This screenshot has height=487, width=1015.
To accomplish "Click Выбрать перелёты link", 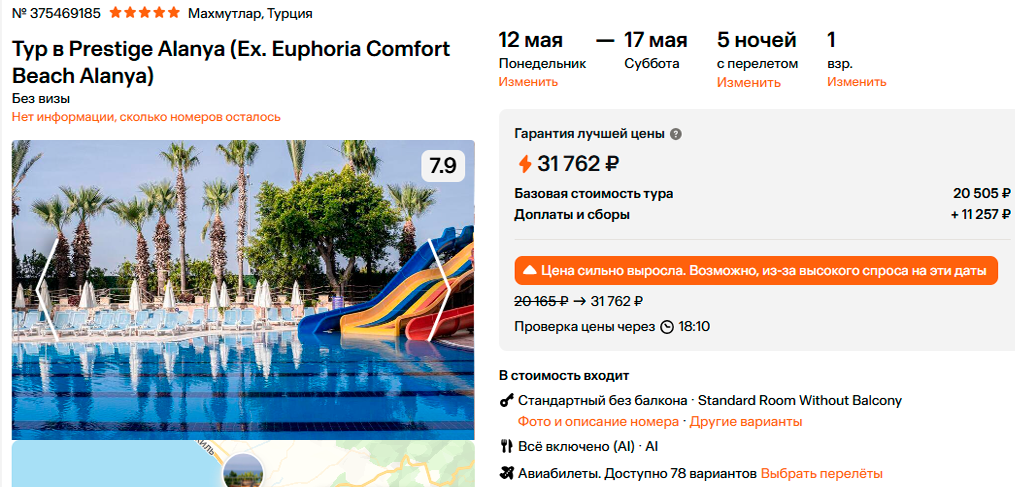I will coord(821,473).
